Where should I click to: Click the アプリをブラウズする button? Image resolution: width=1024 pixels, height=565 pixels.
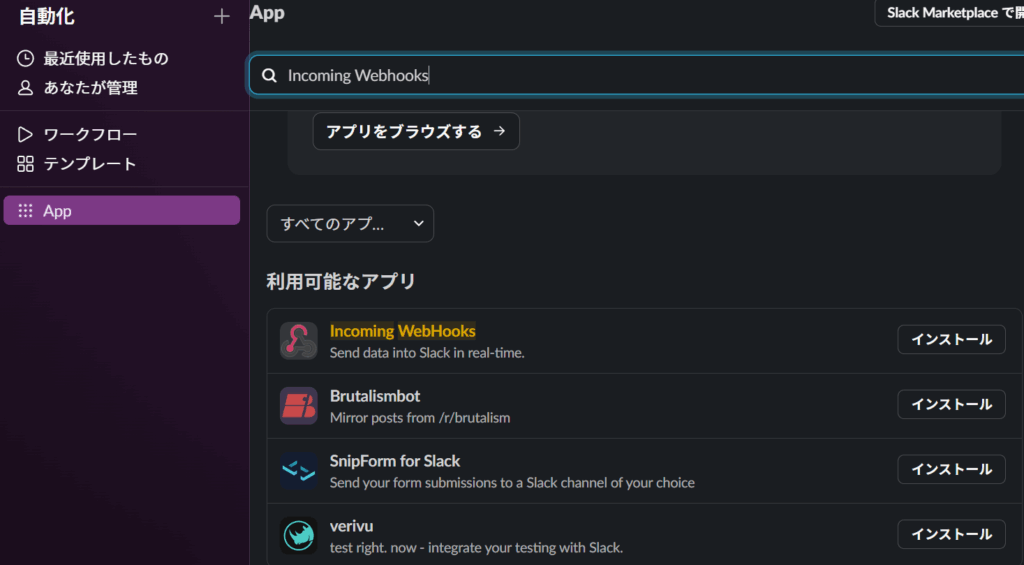(416, 131)
